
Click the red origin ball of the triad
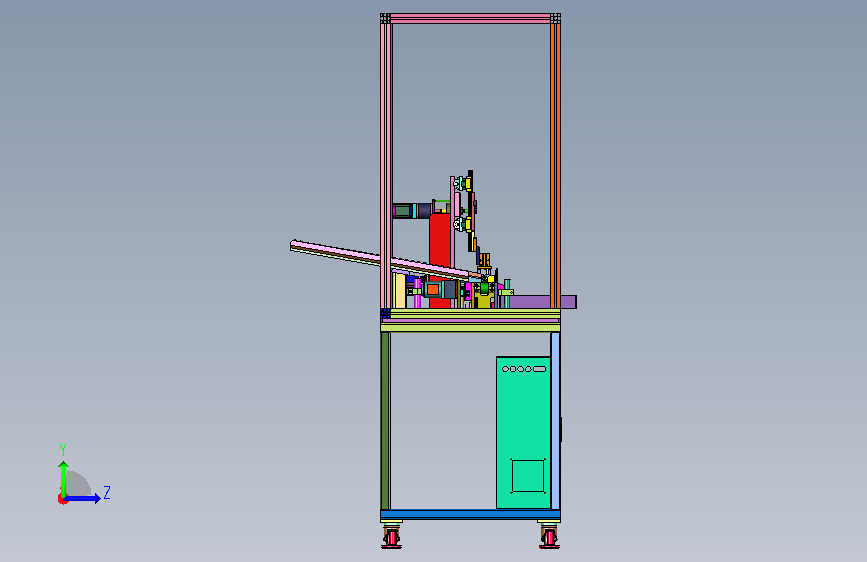62,499
